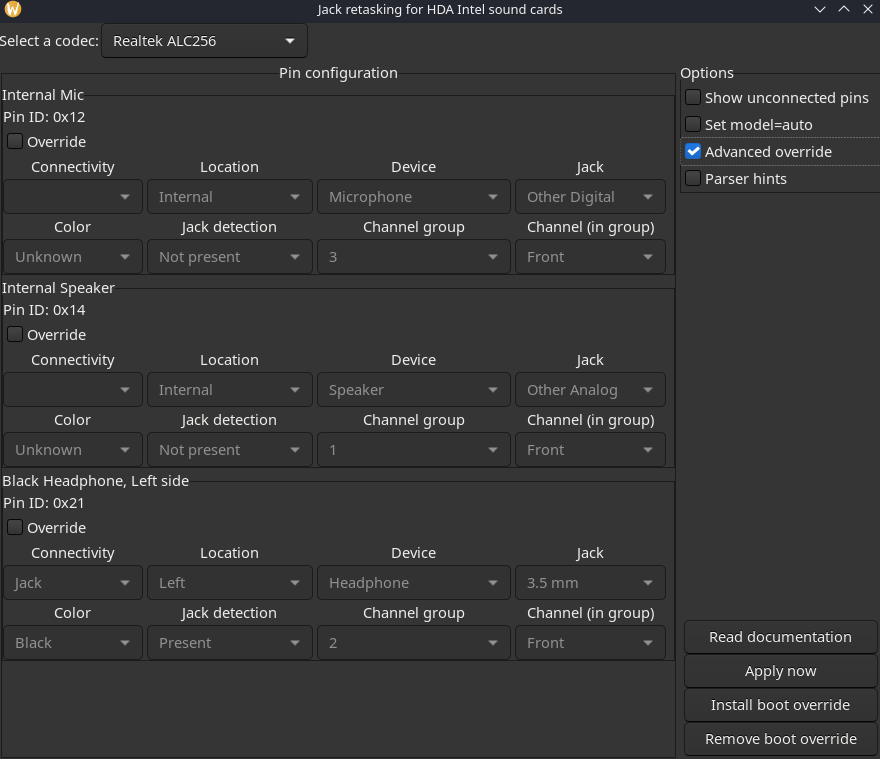Viewport: 880px width, 759px height.
Task: Expand Internal Speaker Jack dropdown showing Other Analog
Action: [x=589, y=390]
